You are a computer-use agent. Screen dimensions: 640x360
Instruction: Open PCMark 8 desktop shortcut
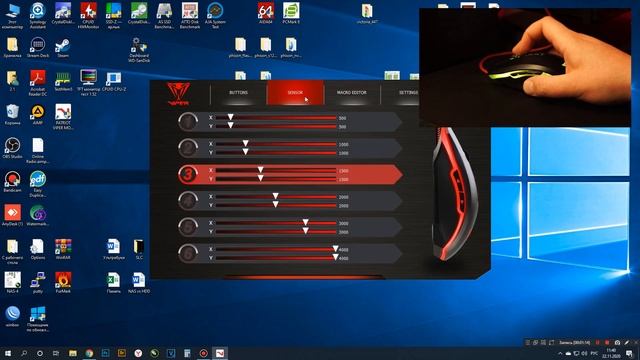click(x=291, y=13)
